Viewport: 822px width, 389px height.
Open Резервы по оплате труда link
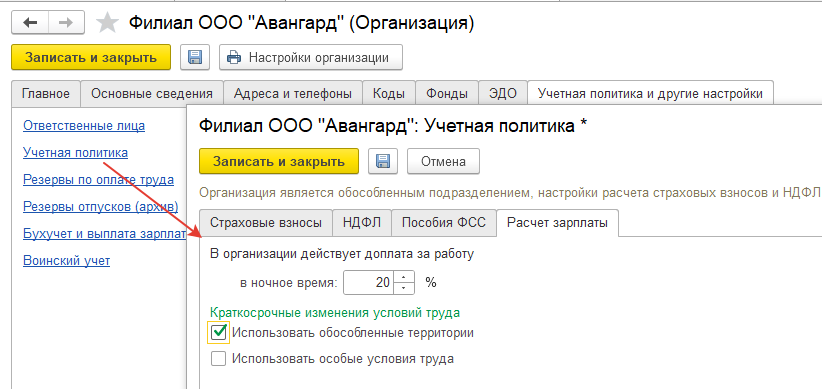pyautogui.click(x=99, y=180)
